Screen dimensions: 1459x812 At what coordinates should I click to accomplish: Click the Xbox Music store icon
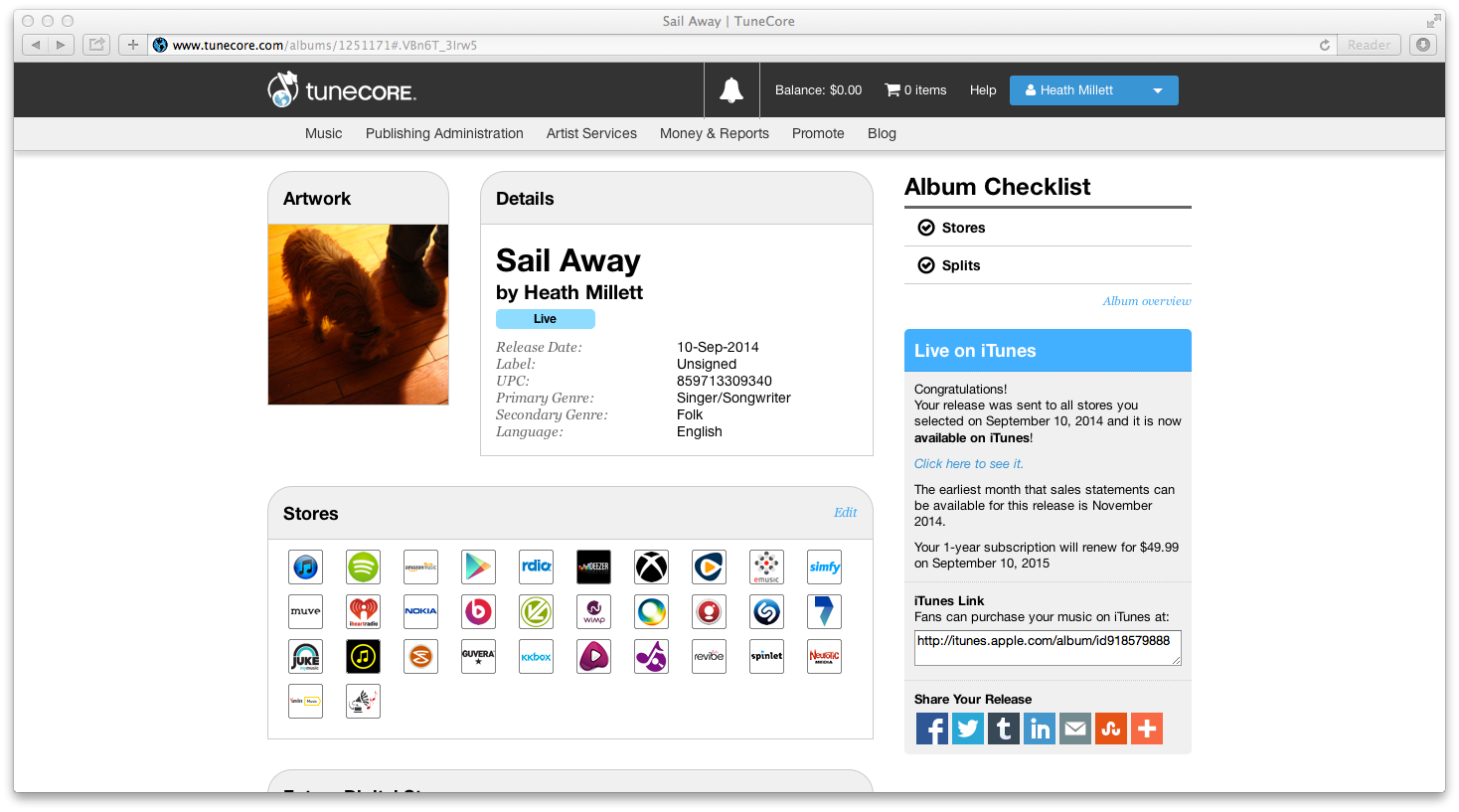click(651, 568)
